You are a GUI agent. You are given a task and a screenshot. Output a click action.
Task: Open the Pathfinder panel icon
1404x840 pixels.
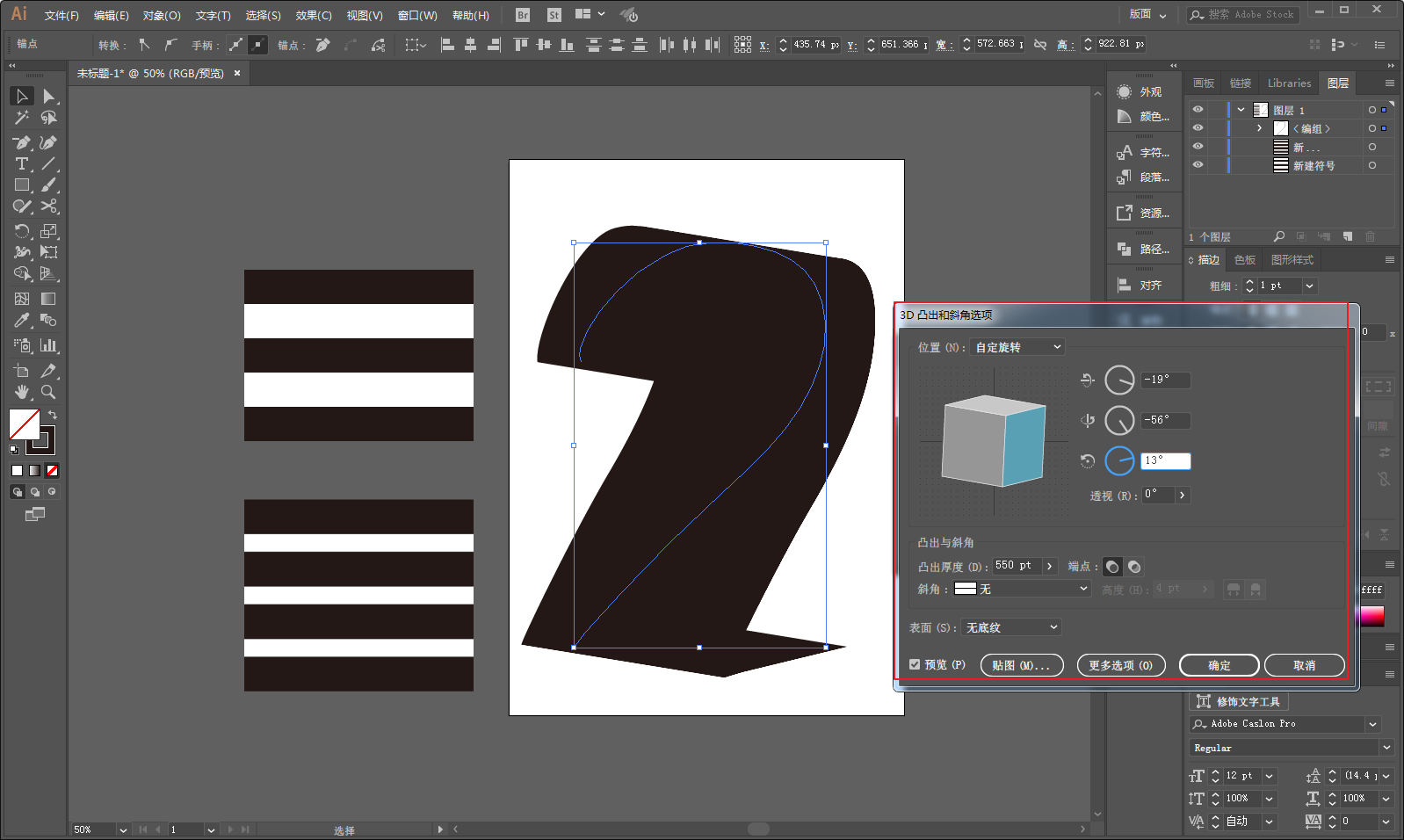1143,249
